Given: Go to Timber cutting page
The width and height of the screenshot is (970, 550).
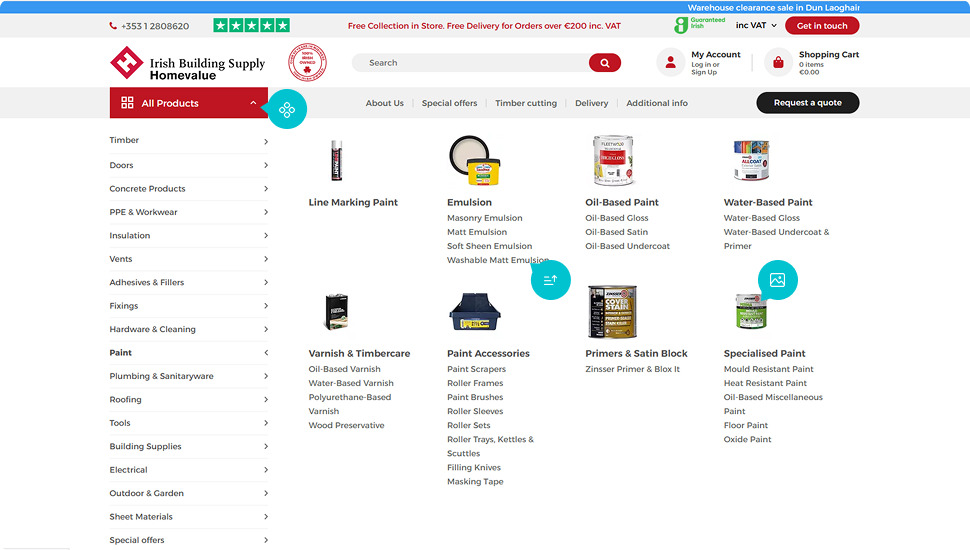Looking at the screenshot, I should tap(525, 103).
